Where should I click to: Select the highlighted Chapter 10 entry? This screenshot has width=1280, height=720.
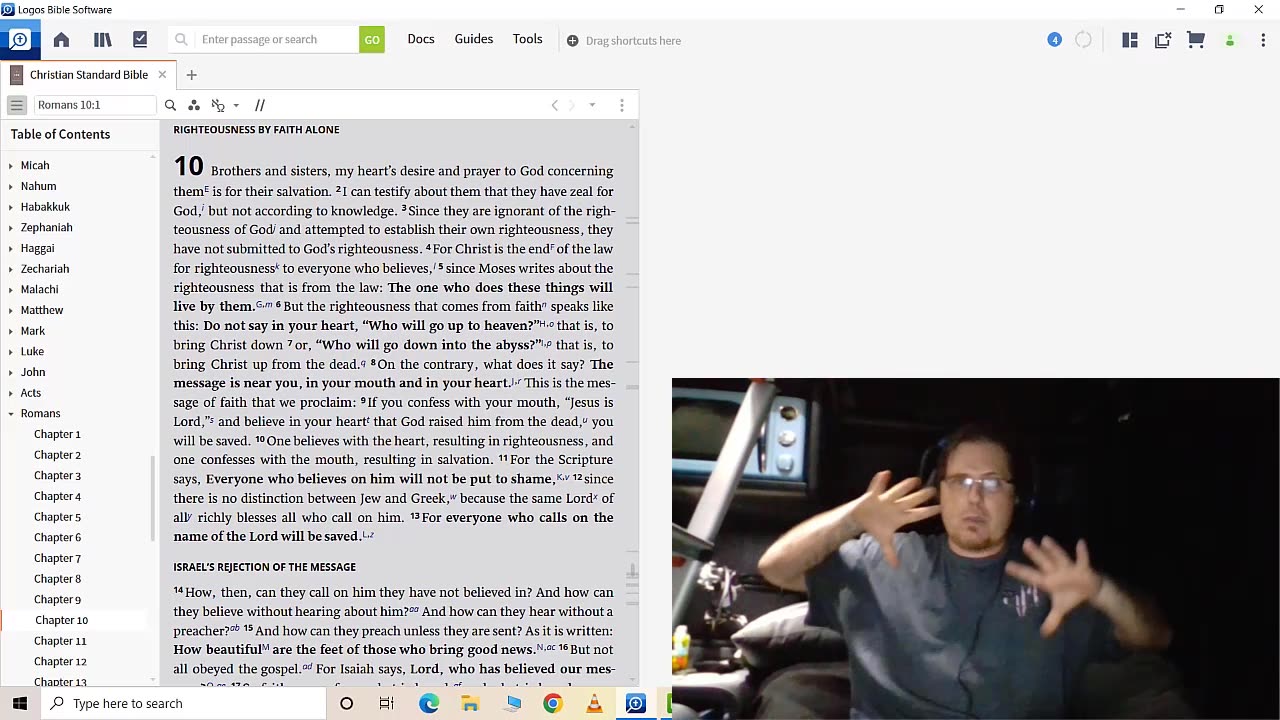(x=61, y=620)
